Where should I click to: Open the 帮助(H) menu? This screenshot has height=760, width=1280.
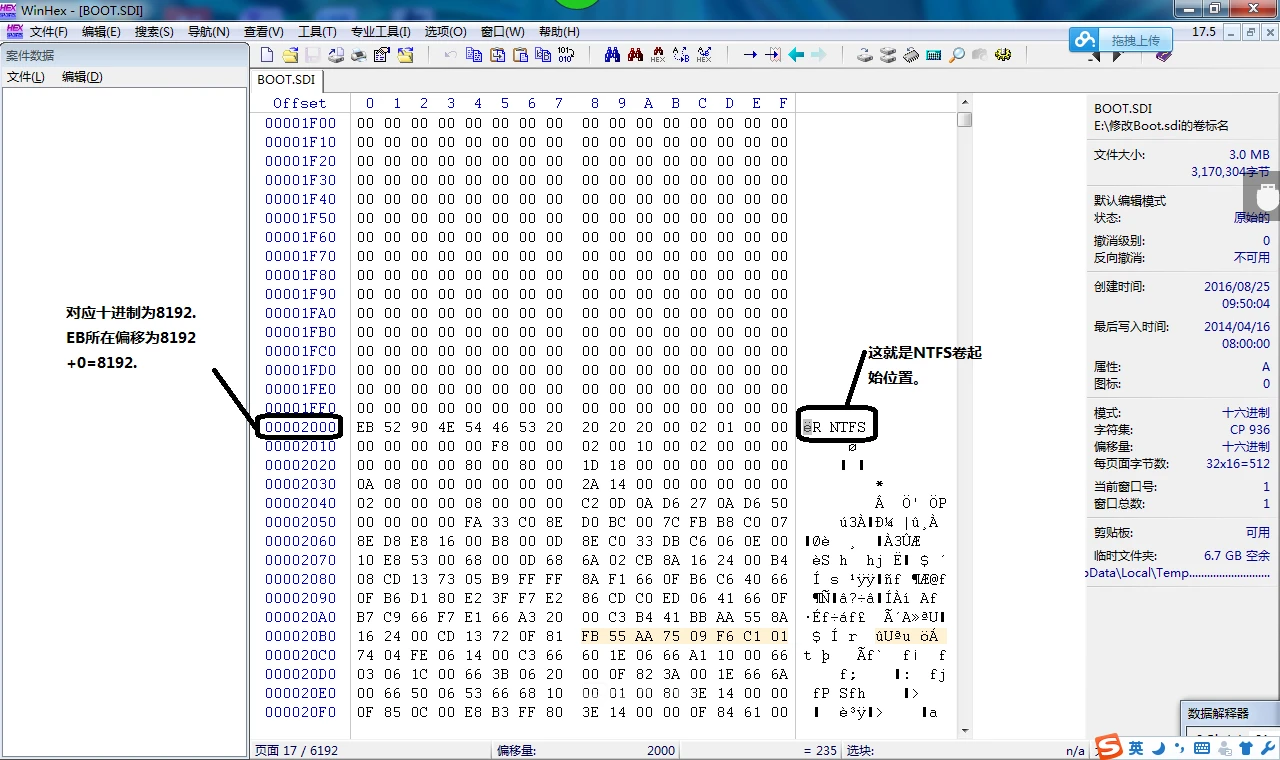[559, 32]
